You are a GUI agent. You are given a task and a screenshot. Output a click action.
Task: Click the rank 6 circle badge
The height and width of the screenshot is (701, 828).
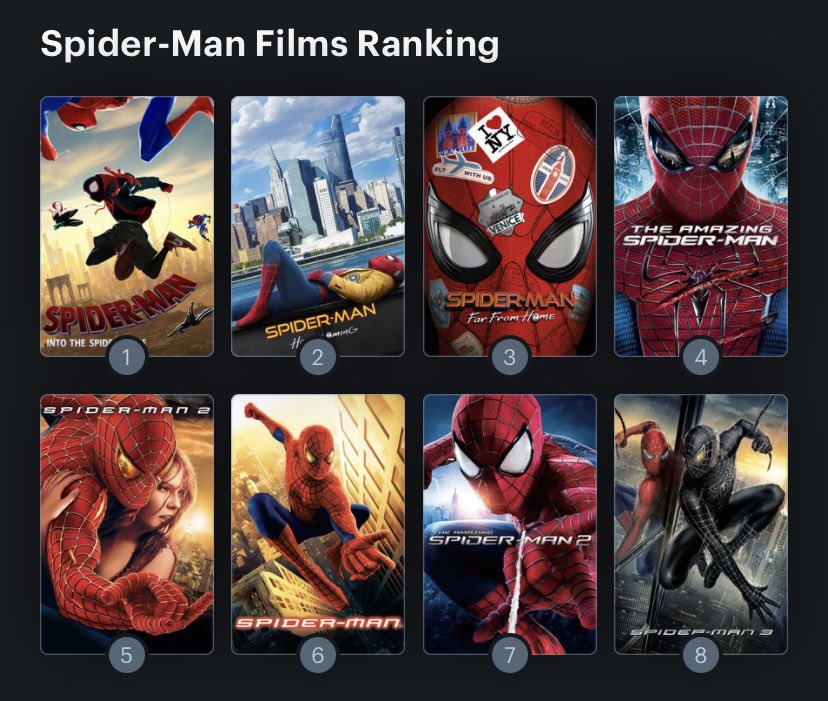click(318, 656)
